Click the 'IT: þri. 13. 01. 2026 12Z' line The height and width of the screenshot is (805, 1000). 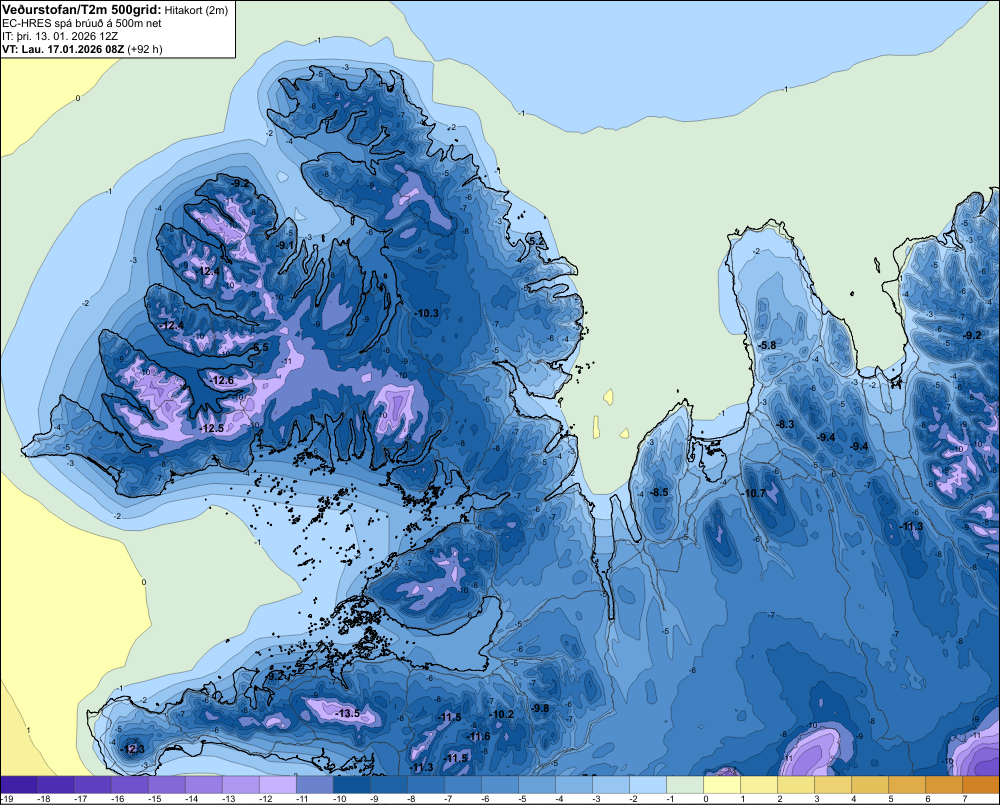[x=60, y=36]
